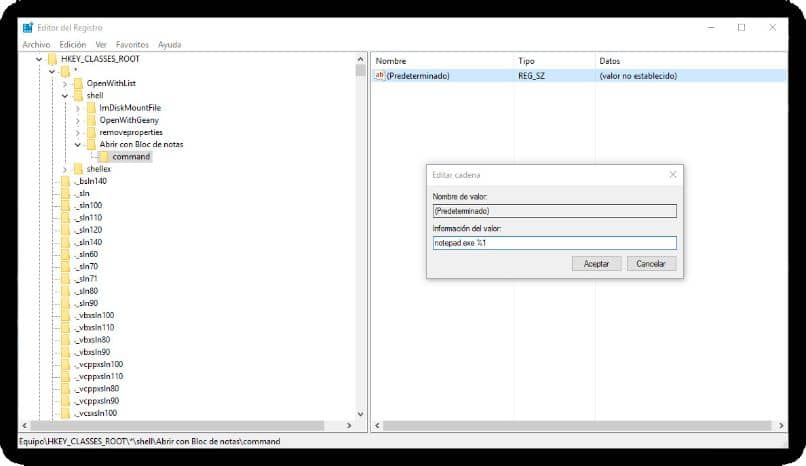Click the command folder icon

tap(104, 157)
